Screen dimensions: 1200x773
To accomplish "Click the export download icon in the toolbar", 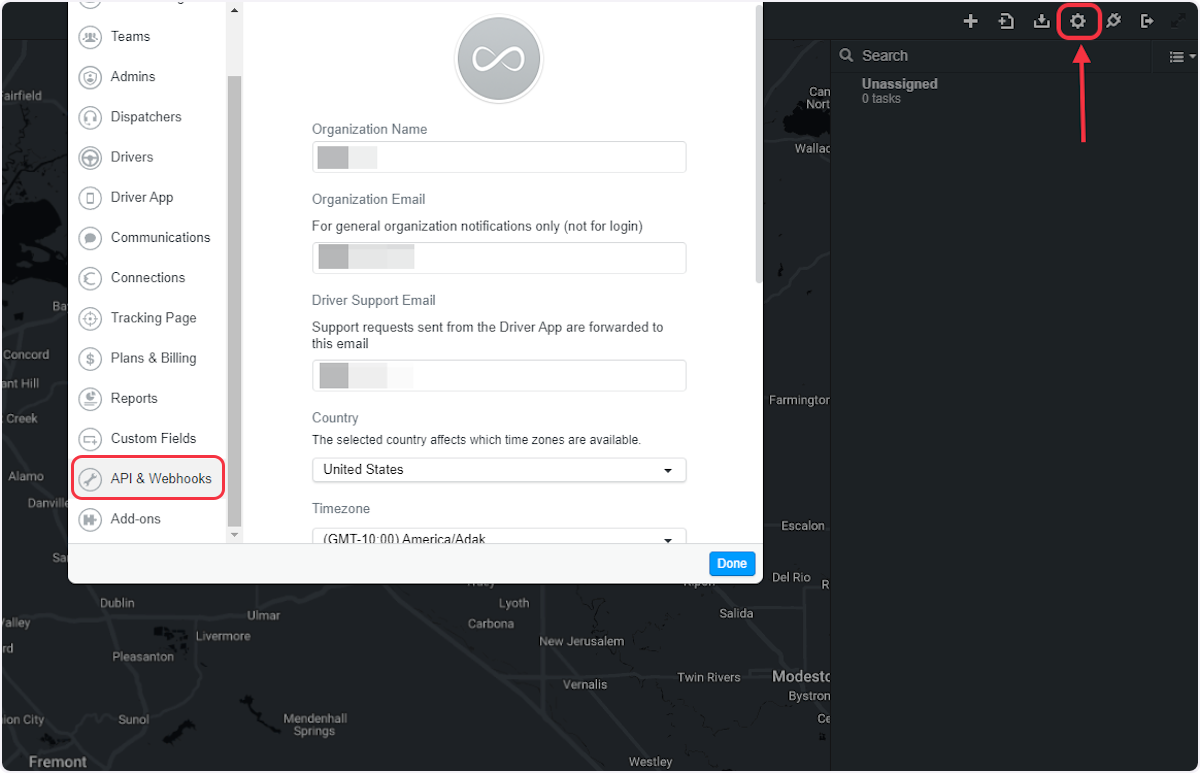I will coord(1042,20).
